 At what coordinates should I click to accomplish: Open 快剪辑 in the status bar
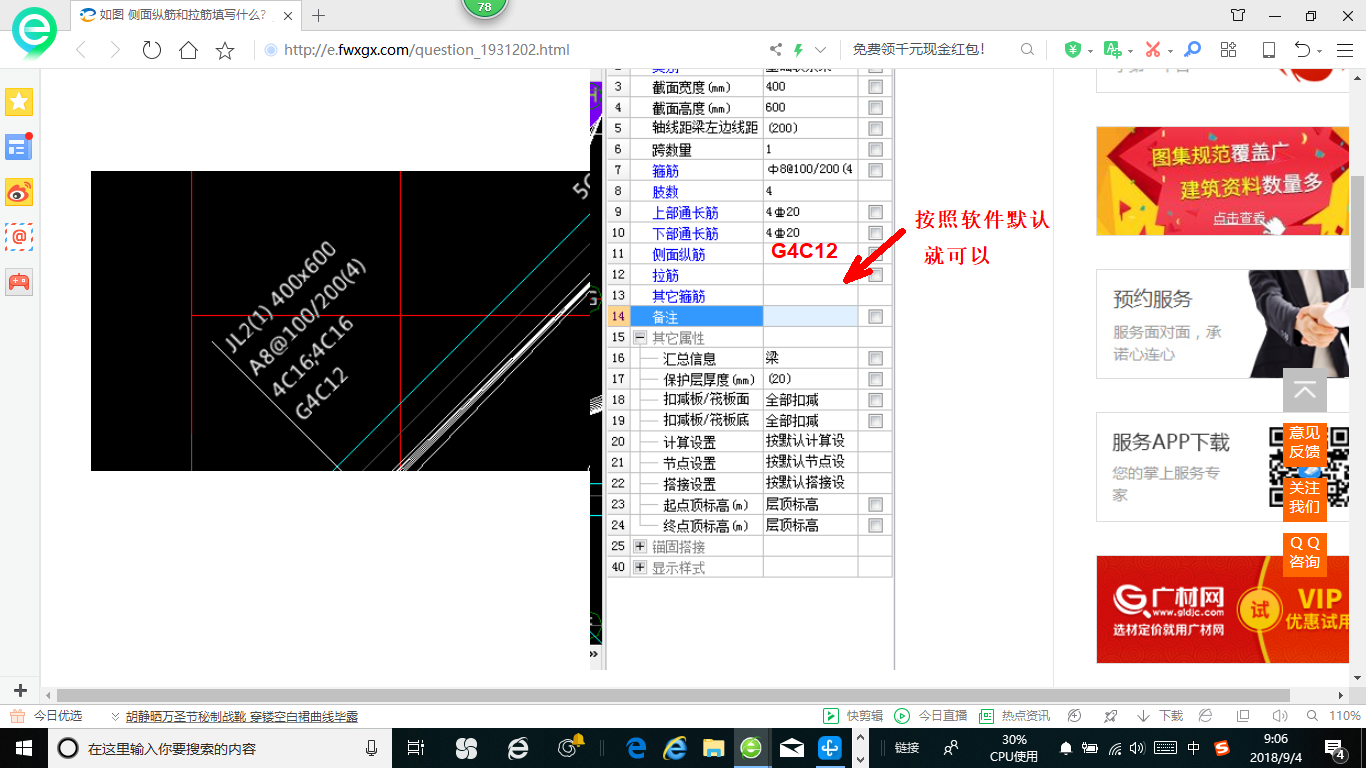pyautogui.click(x=853, y=716)
